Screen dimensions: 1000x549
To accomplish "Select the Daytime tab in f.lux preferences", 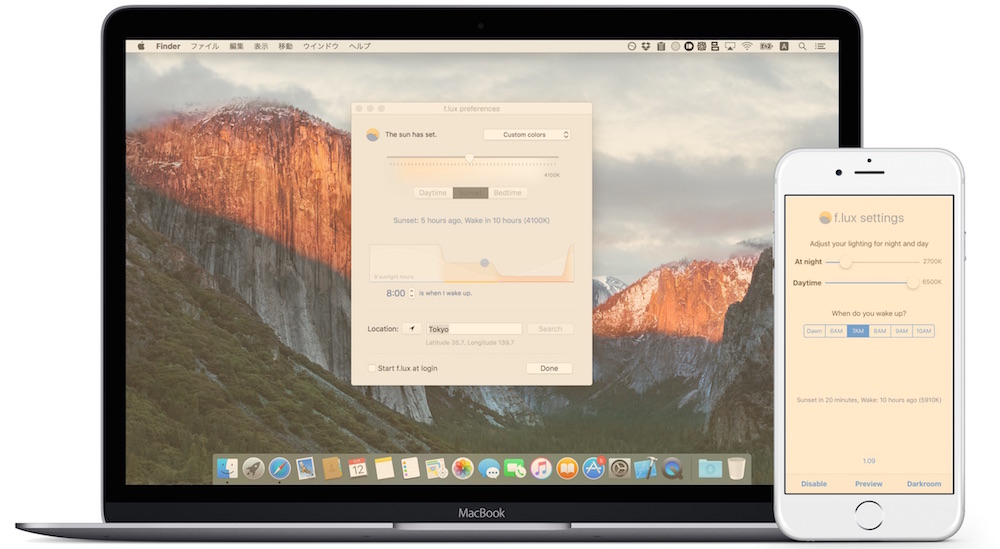I will click(432, 193).
